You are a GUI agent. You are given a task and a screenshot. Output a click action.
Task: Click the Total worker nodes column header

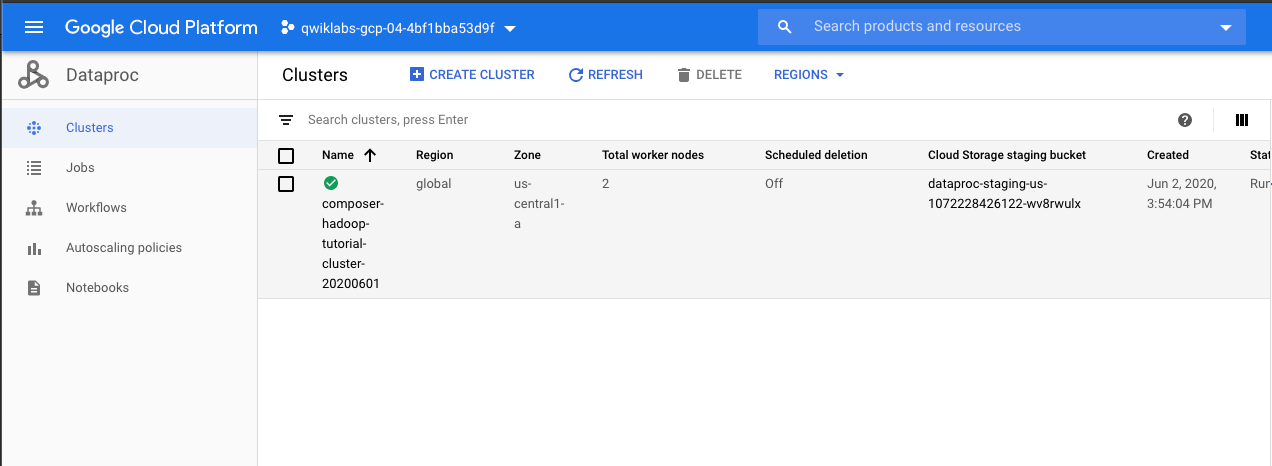(653, 155)
